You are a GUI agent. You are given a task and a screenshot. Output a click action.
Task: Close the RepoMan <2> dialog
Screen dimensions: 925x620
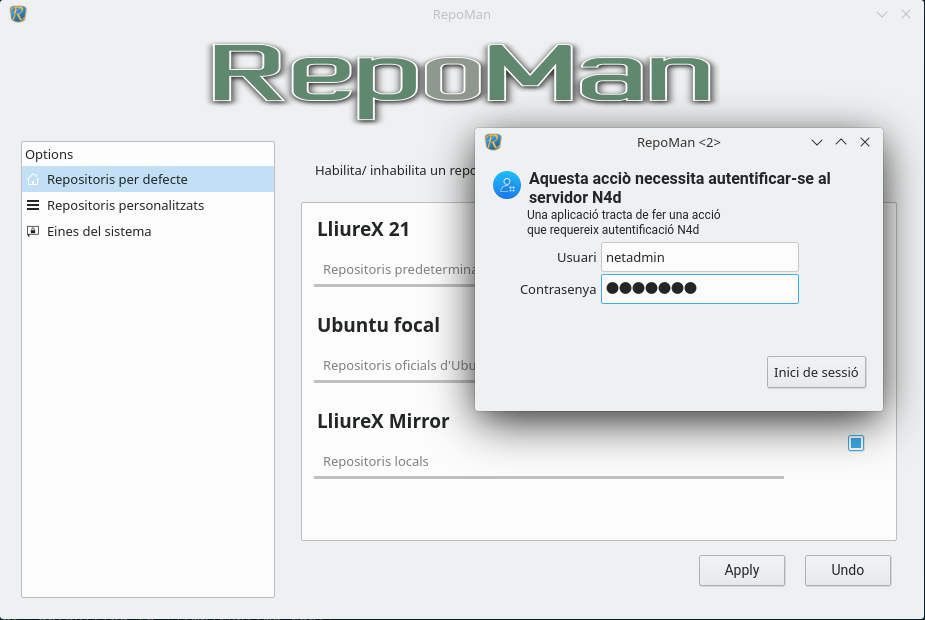tap(865, 142)
